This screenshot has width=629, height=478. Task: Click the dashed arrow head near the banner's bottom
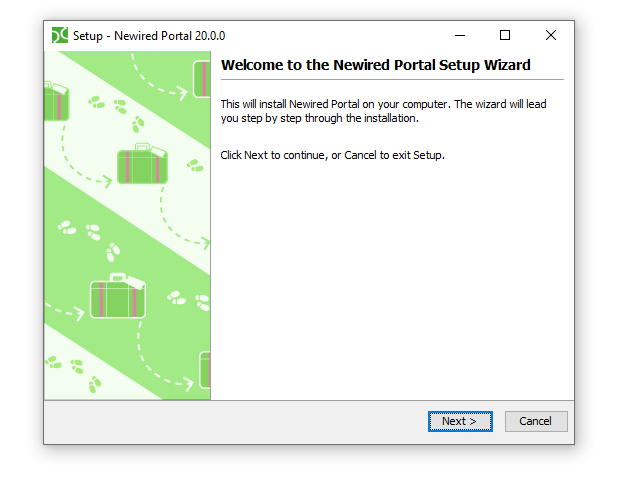(188, 383)
